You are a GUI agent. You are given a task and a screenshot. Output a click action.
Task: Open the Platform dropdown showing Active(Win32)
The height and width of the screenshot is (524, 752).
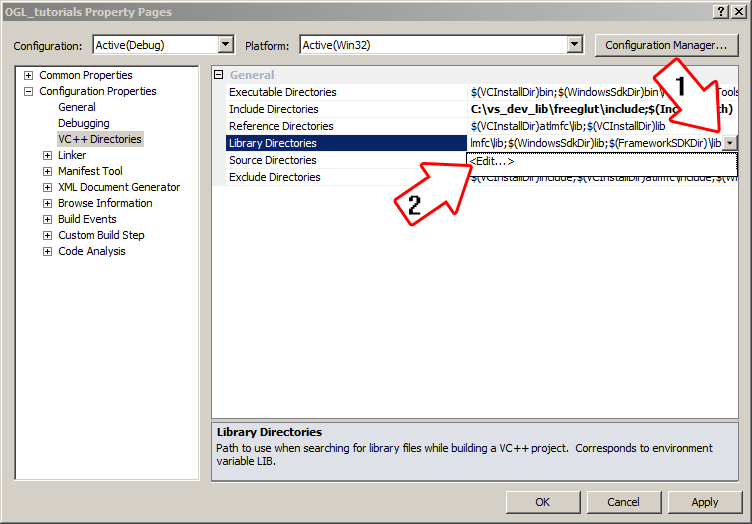pyautogui.click(x=441, y=45)
